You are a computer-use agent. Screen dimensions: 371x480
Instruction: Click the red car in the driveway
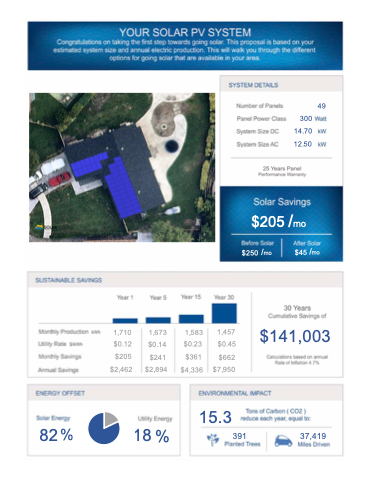click(60, 179)
